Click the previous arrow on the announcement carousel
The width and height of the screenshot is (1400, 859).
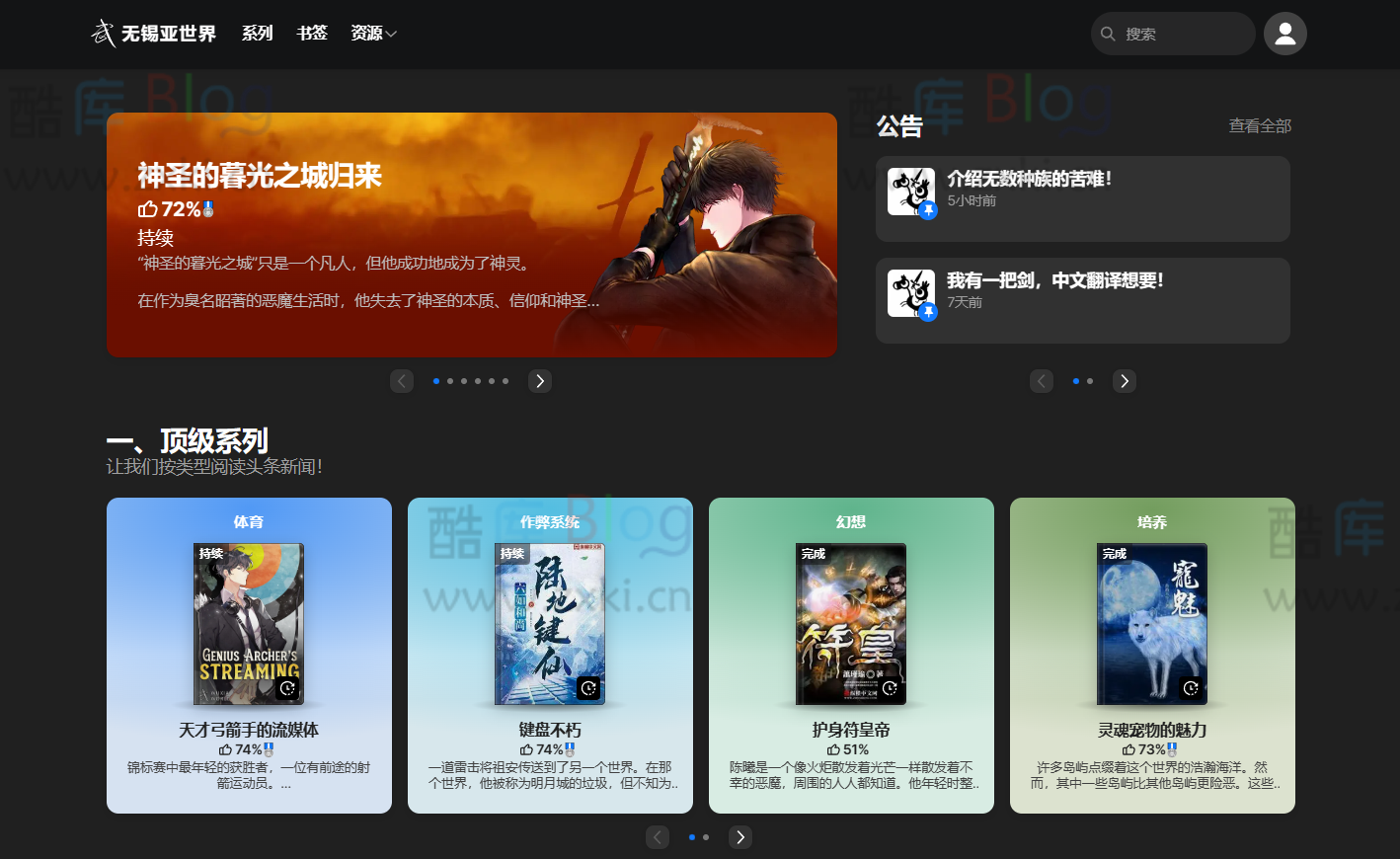[1041, 380]
